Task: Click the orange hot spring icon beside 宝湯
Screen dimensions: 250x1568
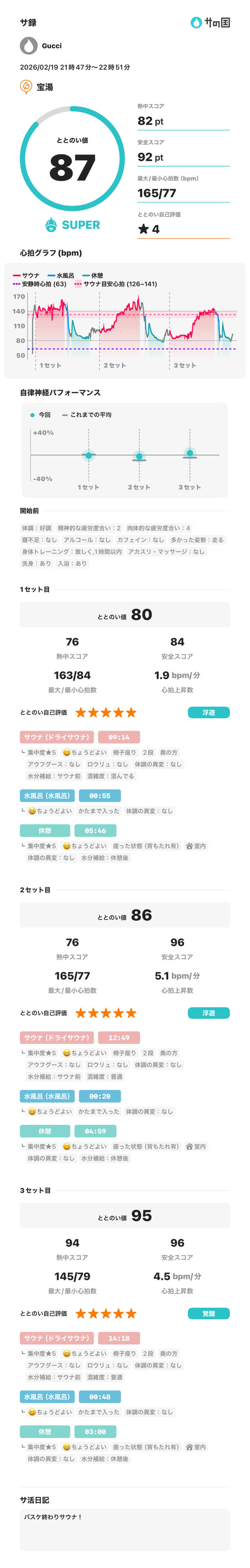Action: 26,87
